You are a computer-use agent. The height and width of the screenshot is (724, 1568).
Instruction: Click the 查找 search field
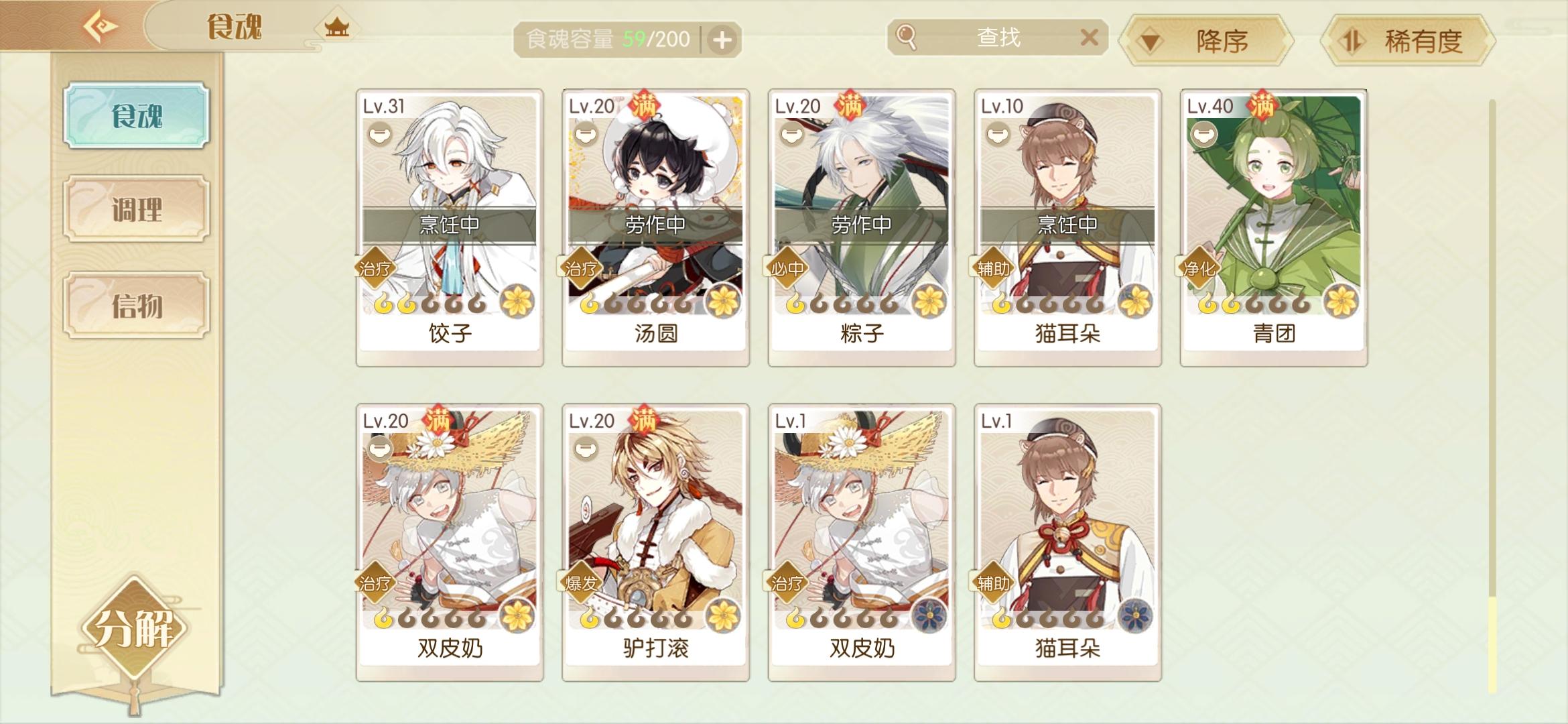point(997,37)
